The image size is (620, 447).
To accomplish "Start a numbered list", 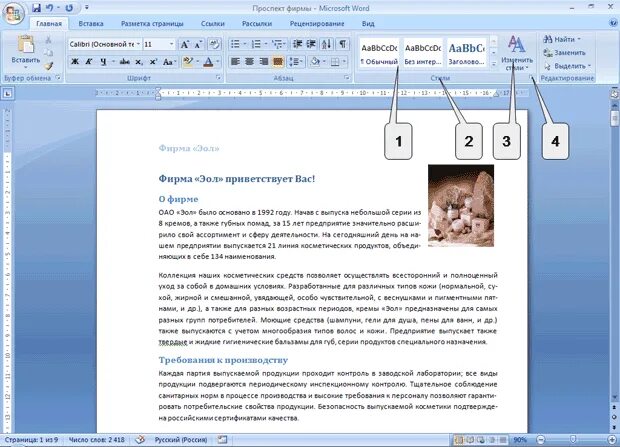I will click(256, 44).
